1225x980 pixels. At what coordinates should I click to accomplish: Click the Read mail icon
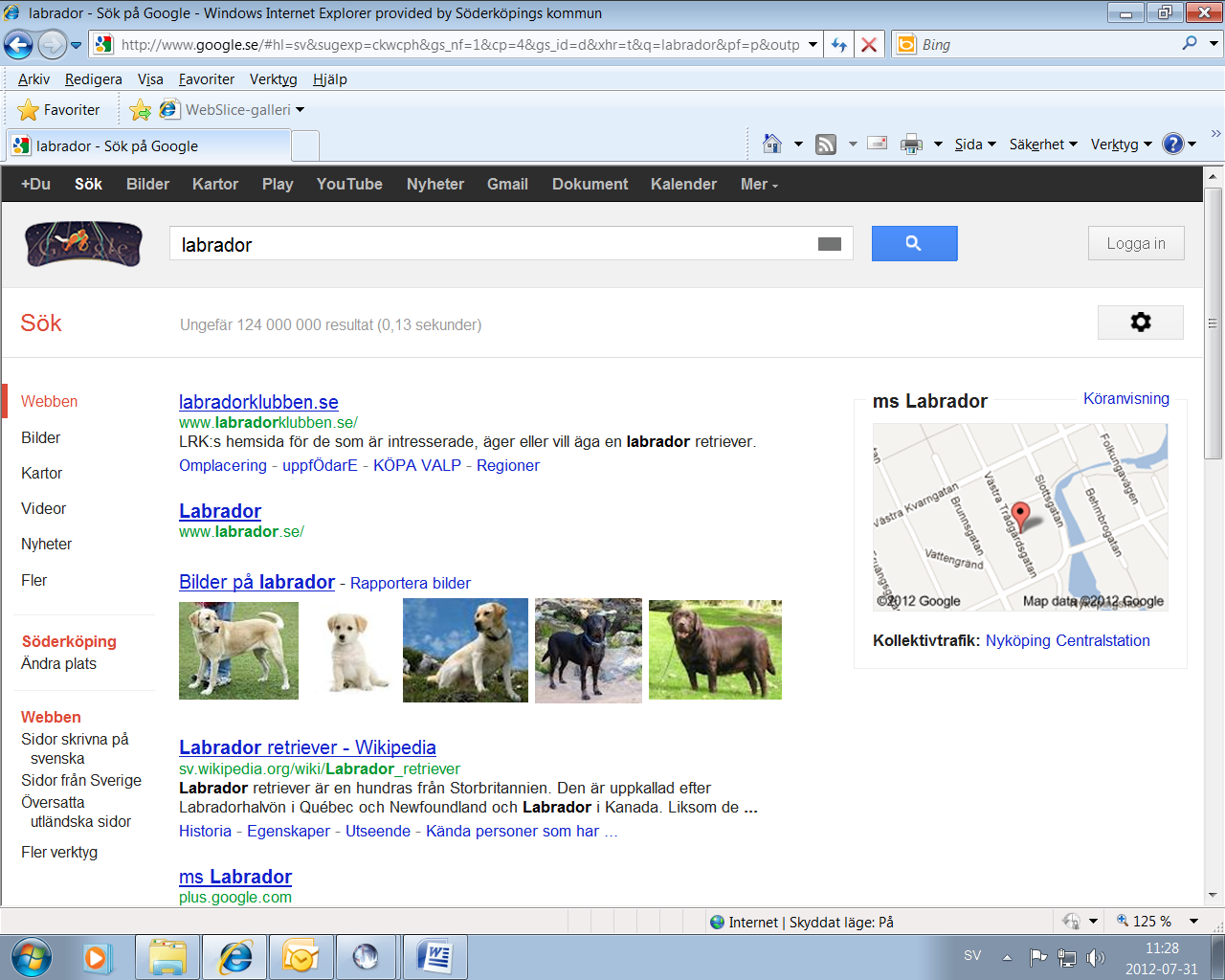pos(877,144)
